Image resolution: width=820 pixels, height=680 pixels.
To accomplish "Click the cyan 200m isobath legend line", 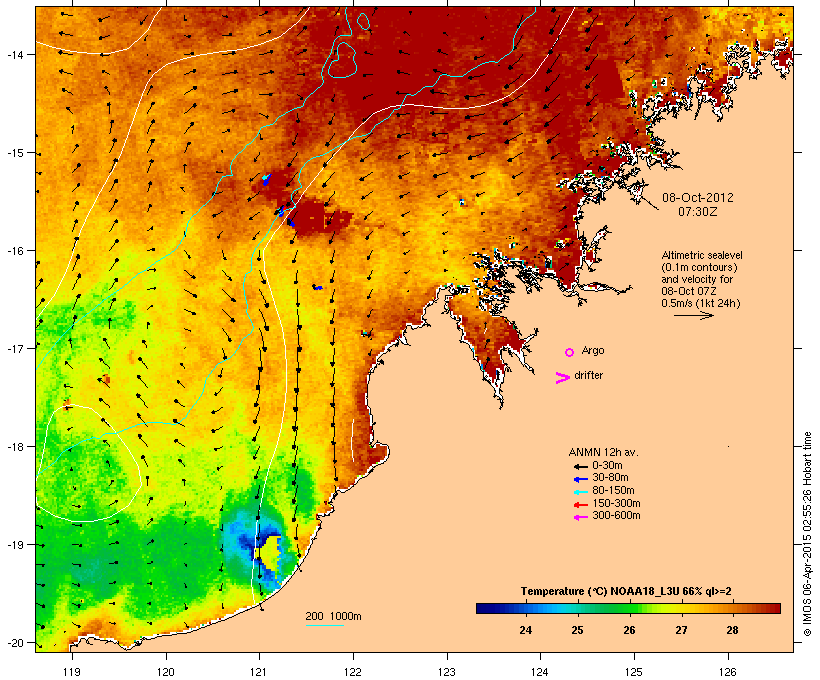I will [x=325, y=625].
